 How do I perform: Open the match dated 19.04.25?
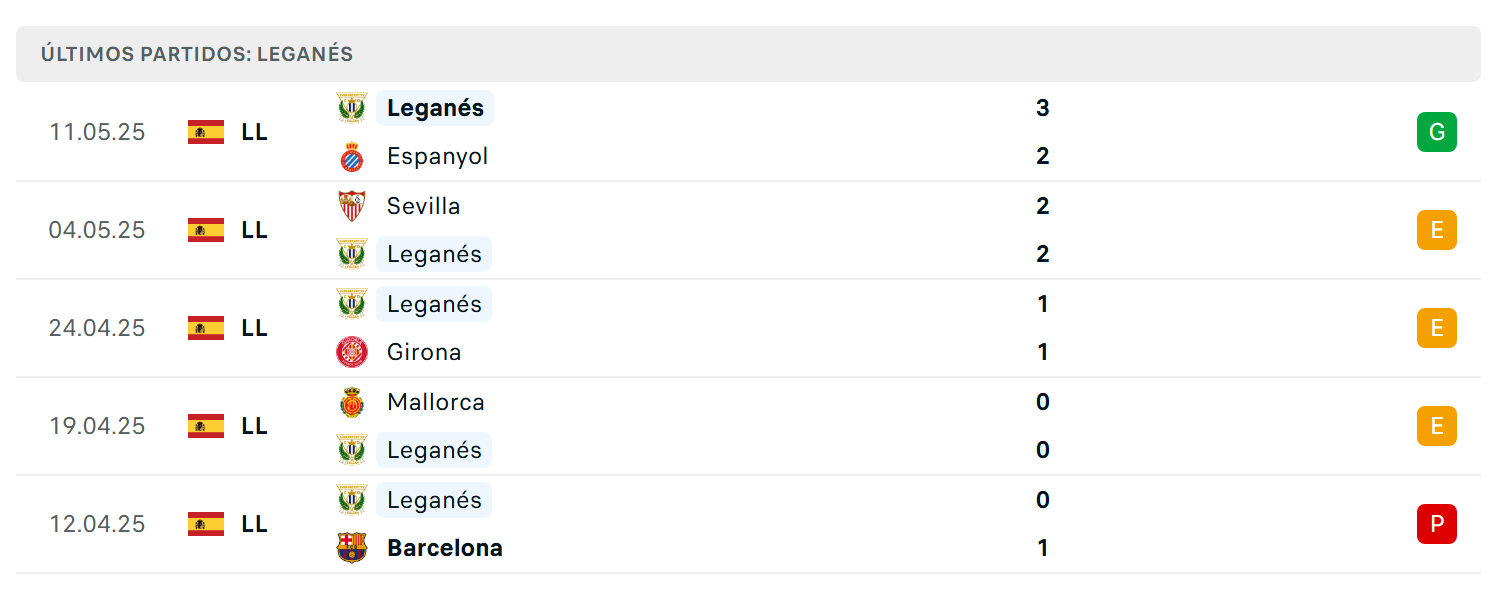(748, 426)
